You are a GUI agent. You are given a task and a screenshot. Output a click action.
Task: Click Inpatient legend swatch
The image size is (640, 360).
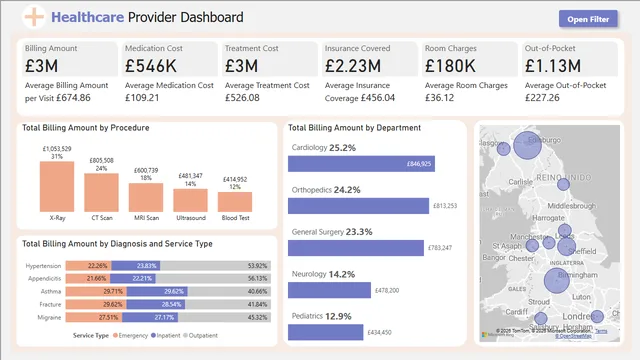tap(153, 335)
